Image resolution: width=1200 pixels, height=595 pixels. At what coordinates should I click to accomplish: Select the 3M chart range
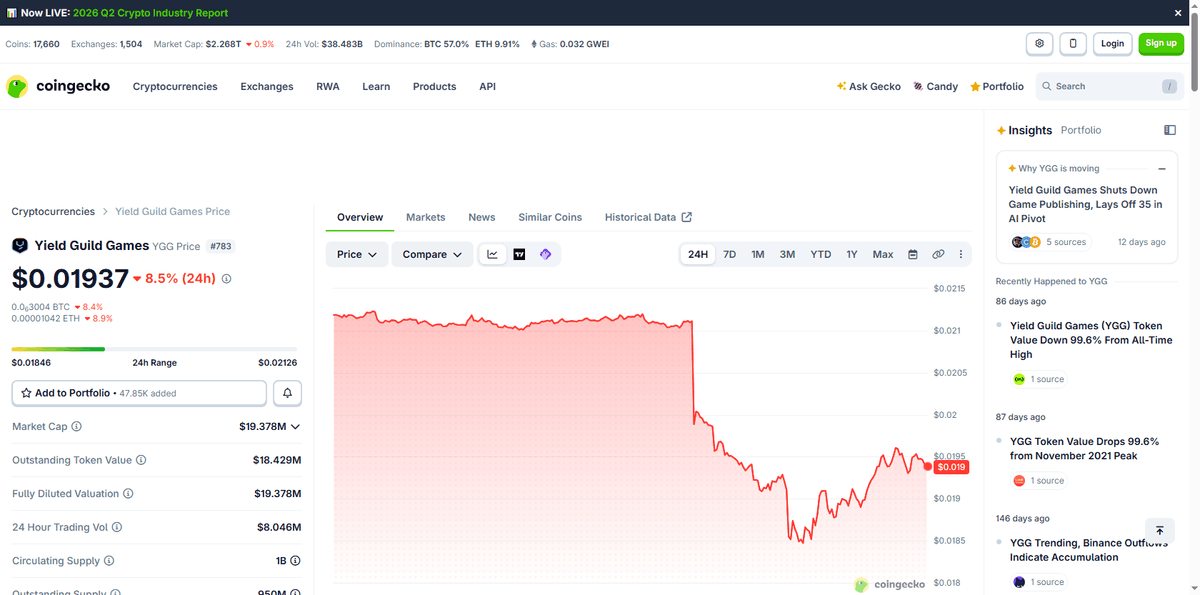787,255
